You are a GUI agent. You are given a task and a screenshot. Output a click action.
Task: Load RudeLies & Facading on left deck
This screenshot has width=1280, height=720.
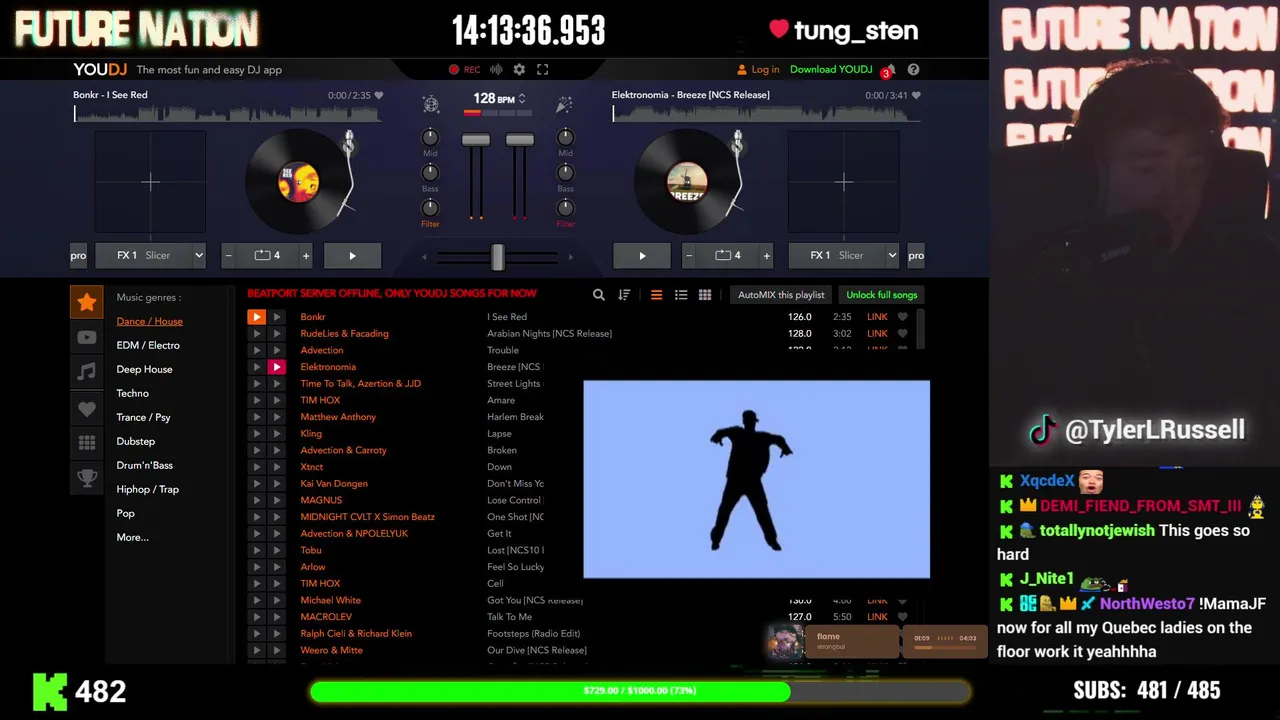[256, 334]
